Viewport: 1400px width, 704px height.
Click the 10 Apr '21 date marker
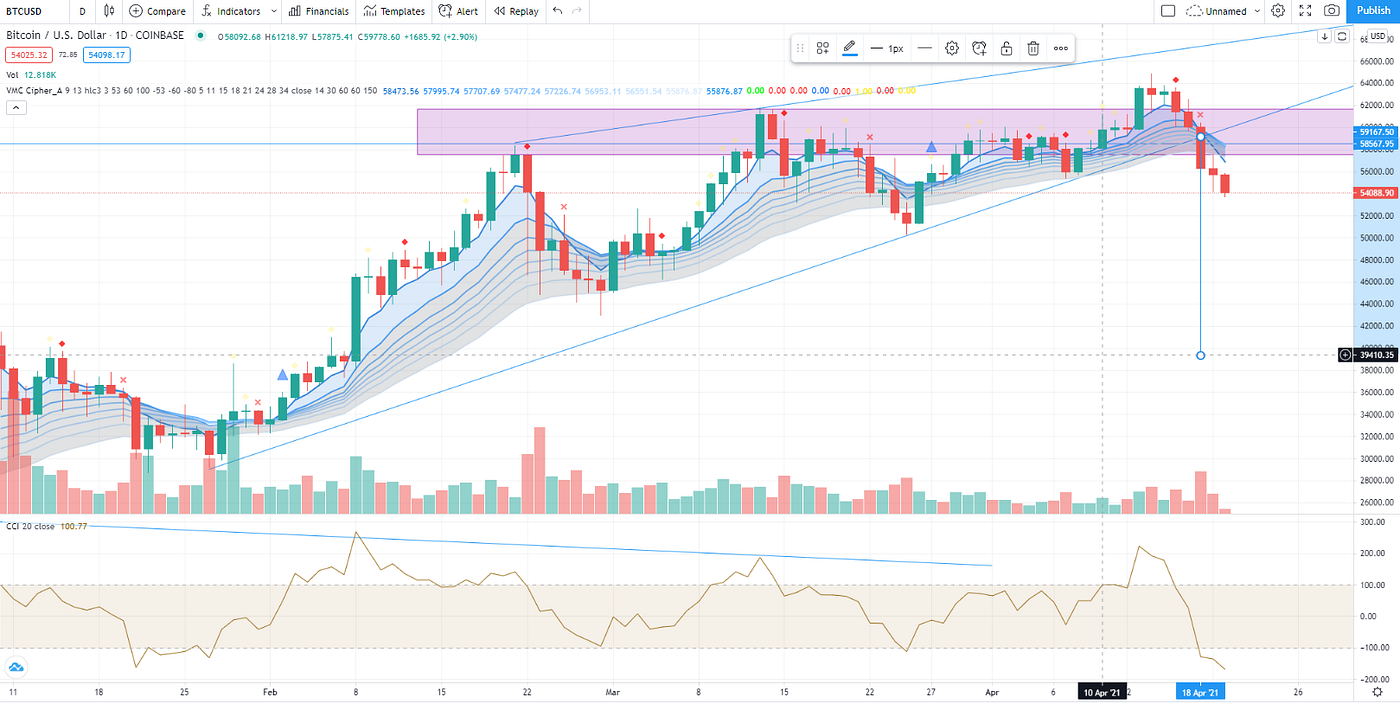1102,692
